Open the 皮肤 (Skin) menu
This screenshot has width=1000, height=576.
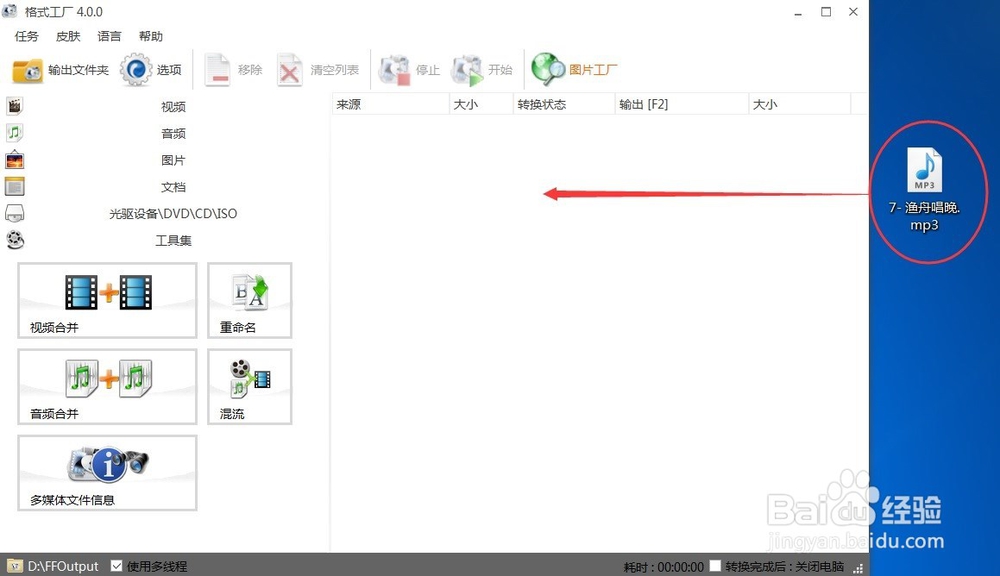67,36
